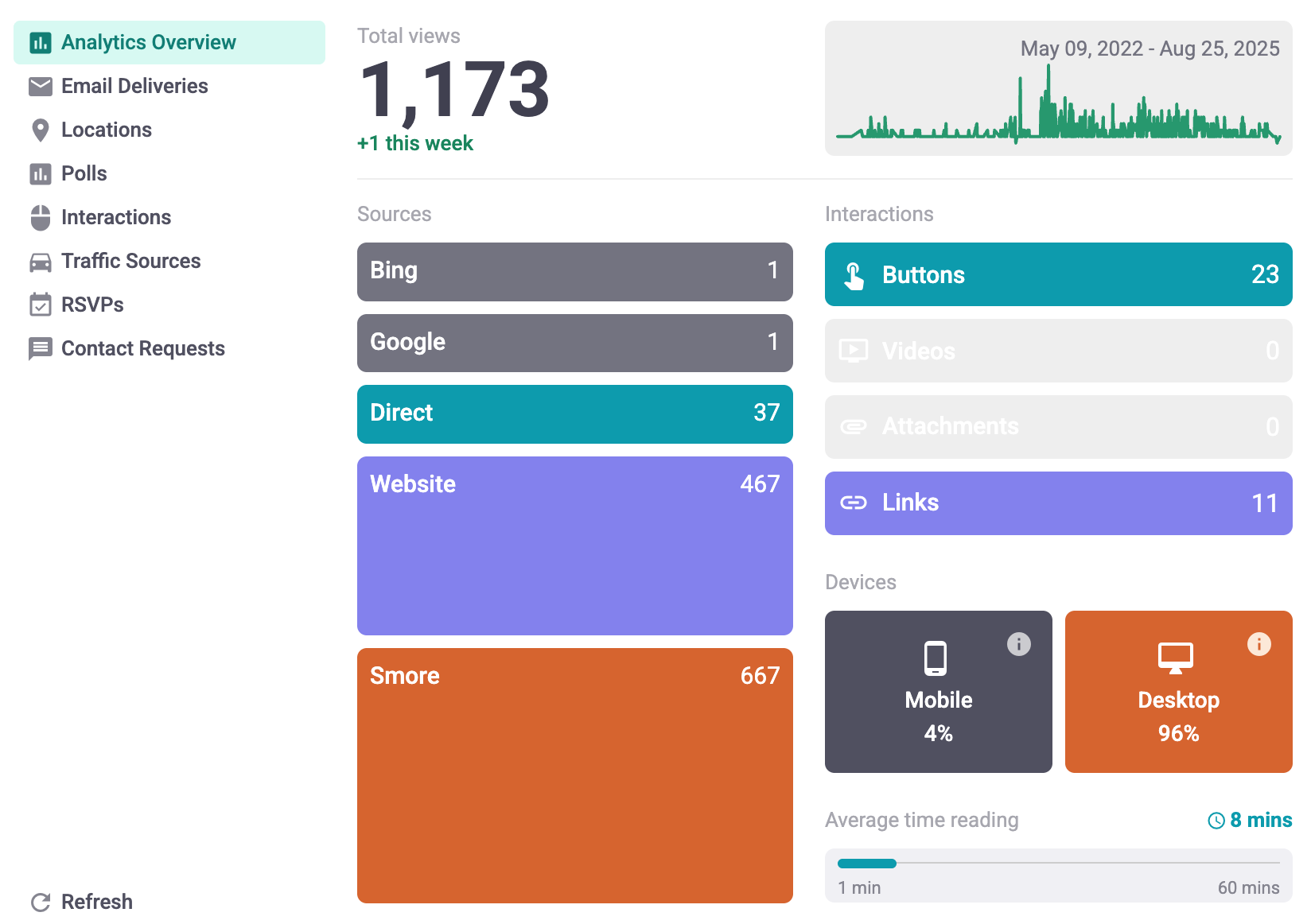Click the Locations pin icon
The image size is (1311, 924).
tap(40, 130)
